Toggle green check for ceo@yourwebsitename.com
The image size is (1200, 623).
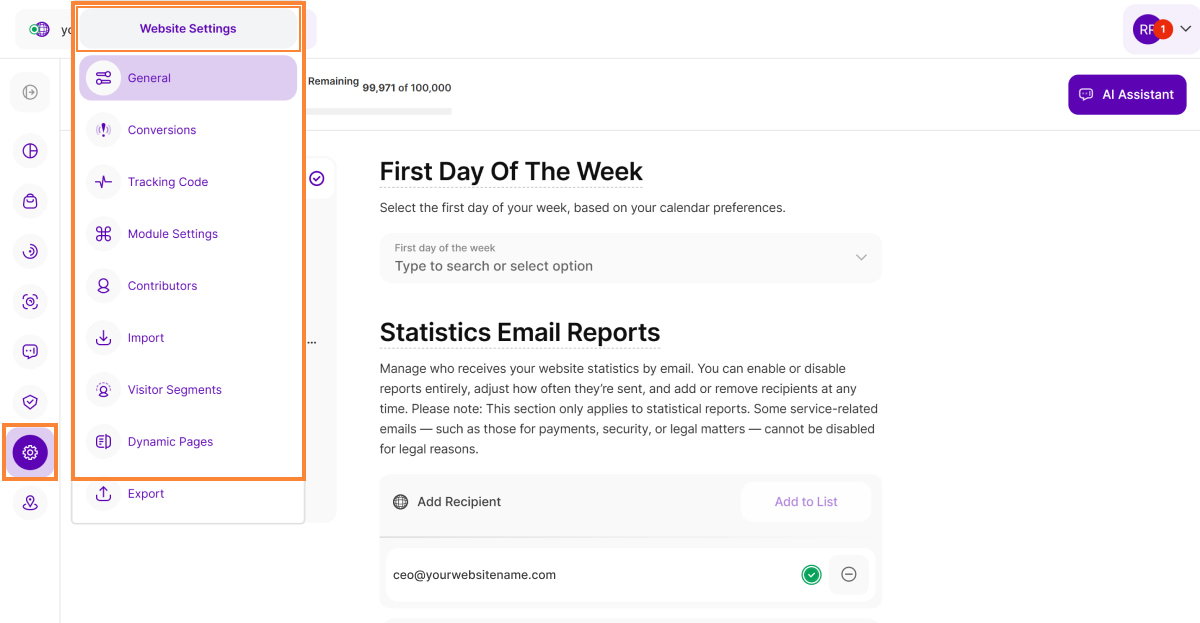coord(811,575)
